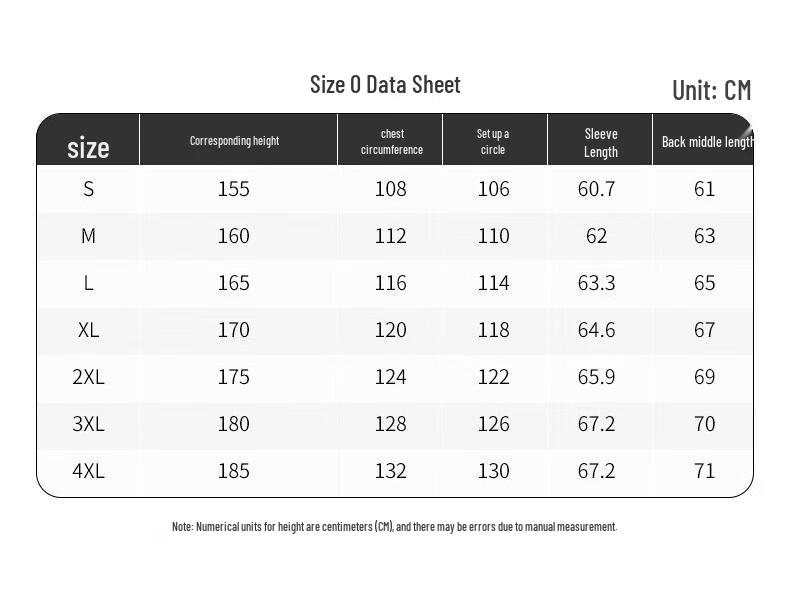This screenshot has height=593, width=790.
Task: Select the 'Sleeve Length' column header
Action: point(601,143)
